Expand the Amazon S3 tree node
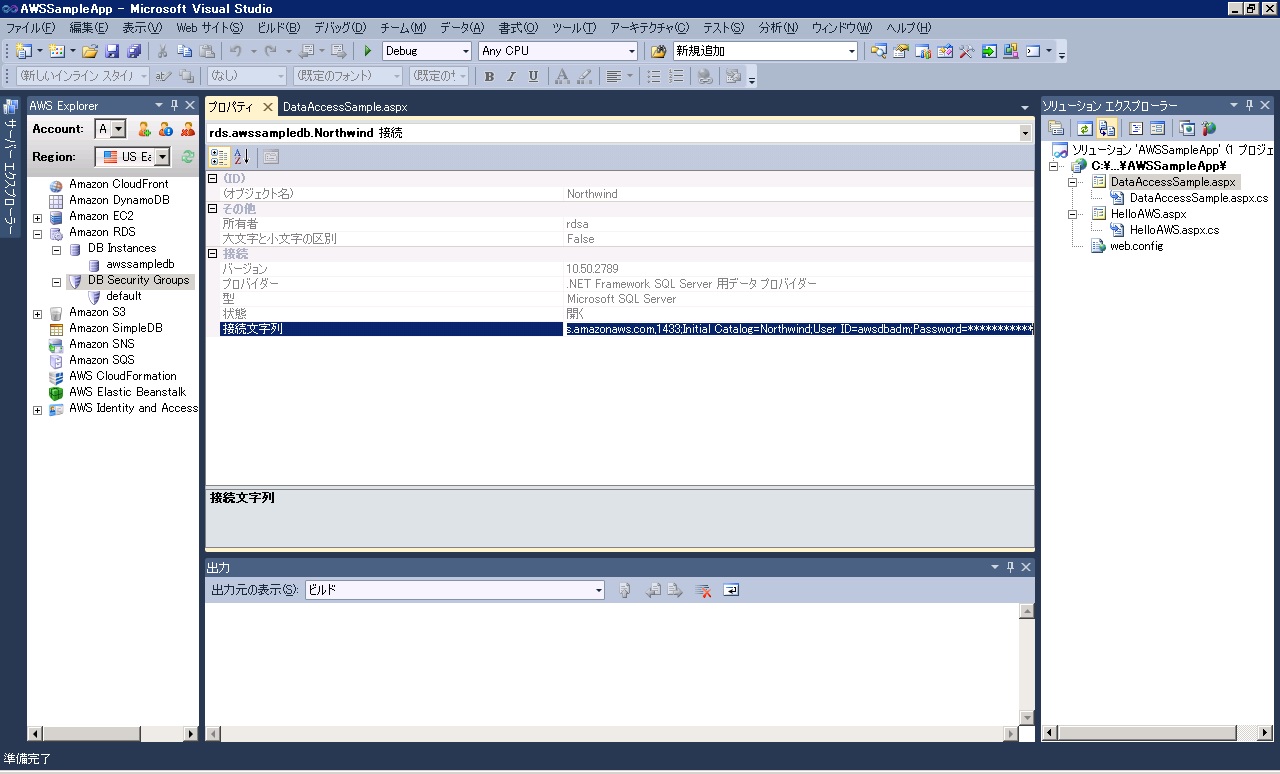 click(38, 313)
